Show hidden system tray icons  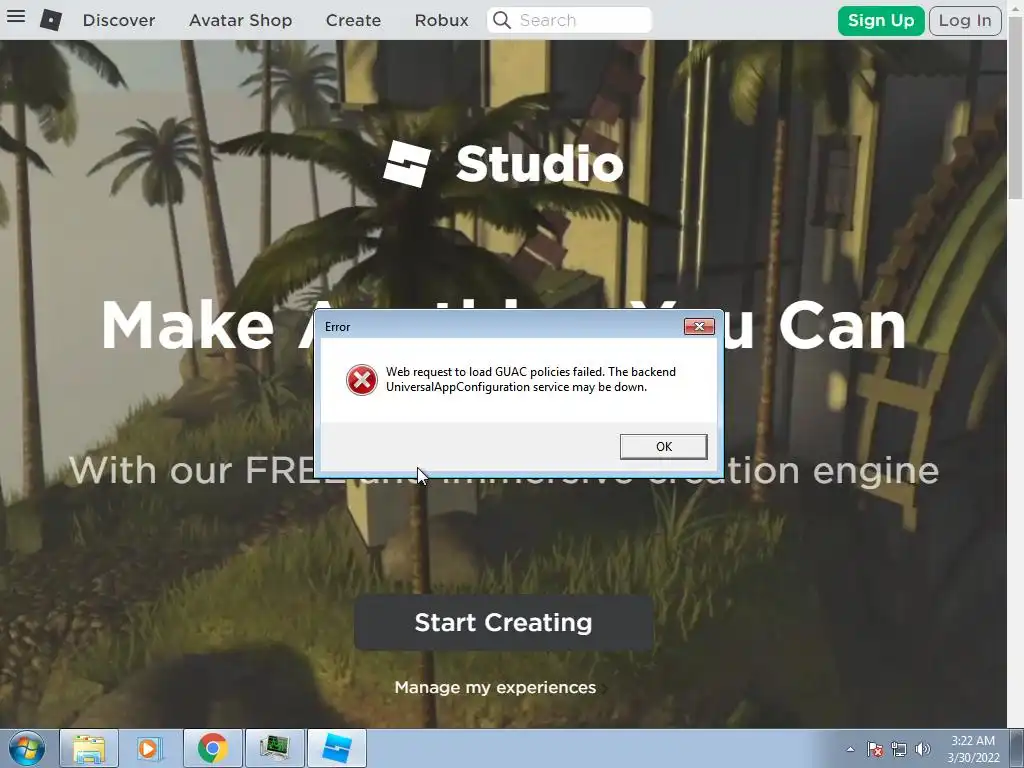[x=850, y=749]
